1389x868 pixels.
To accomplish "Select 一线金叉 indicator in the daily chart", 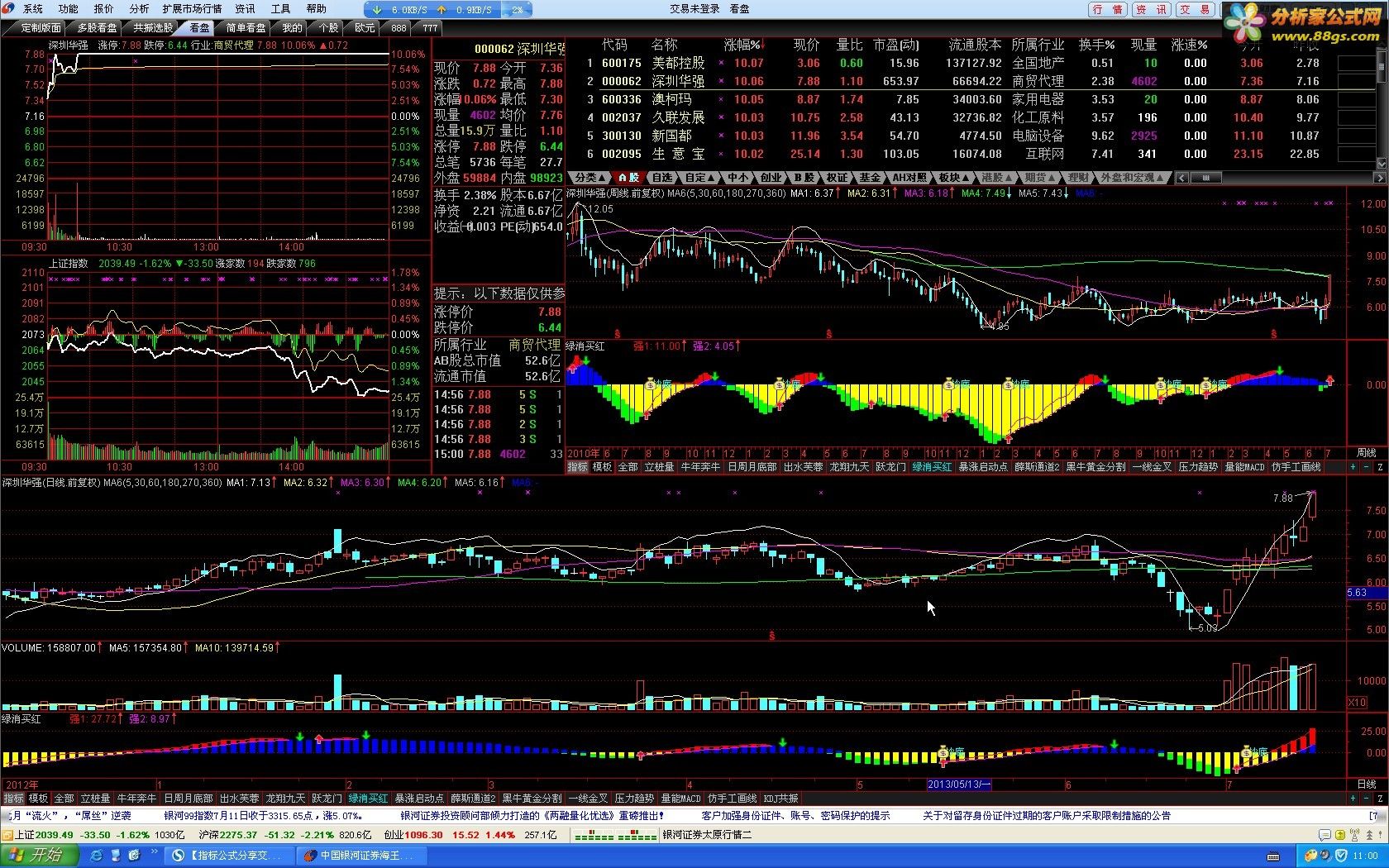I will pyautogui.click(x=588, y=799).
